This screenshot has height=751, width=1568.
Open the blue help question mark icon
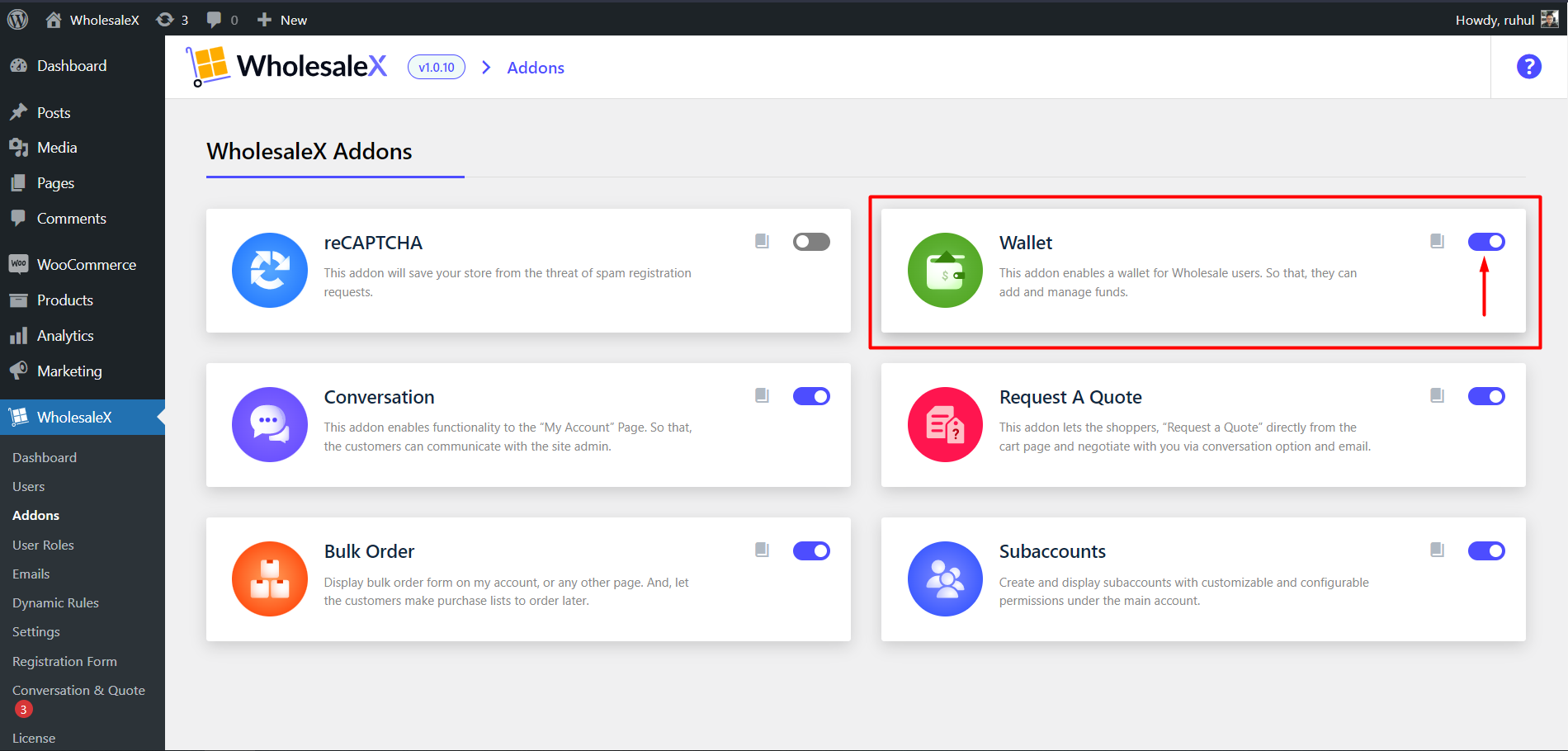[x=1529, y=67]
